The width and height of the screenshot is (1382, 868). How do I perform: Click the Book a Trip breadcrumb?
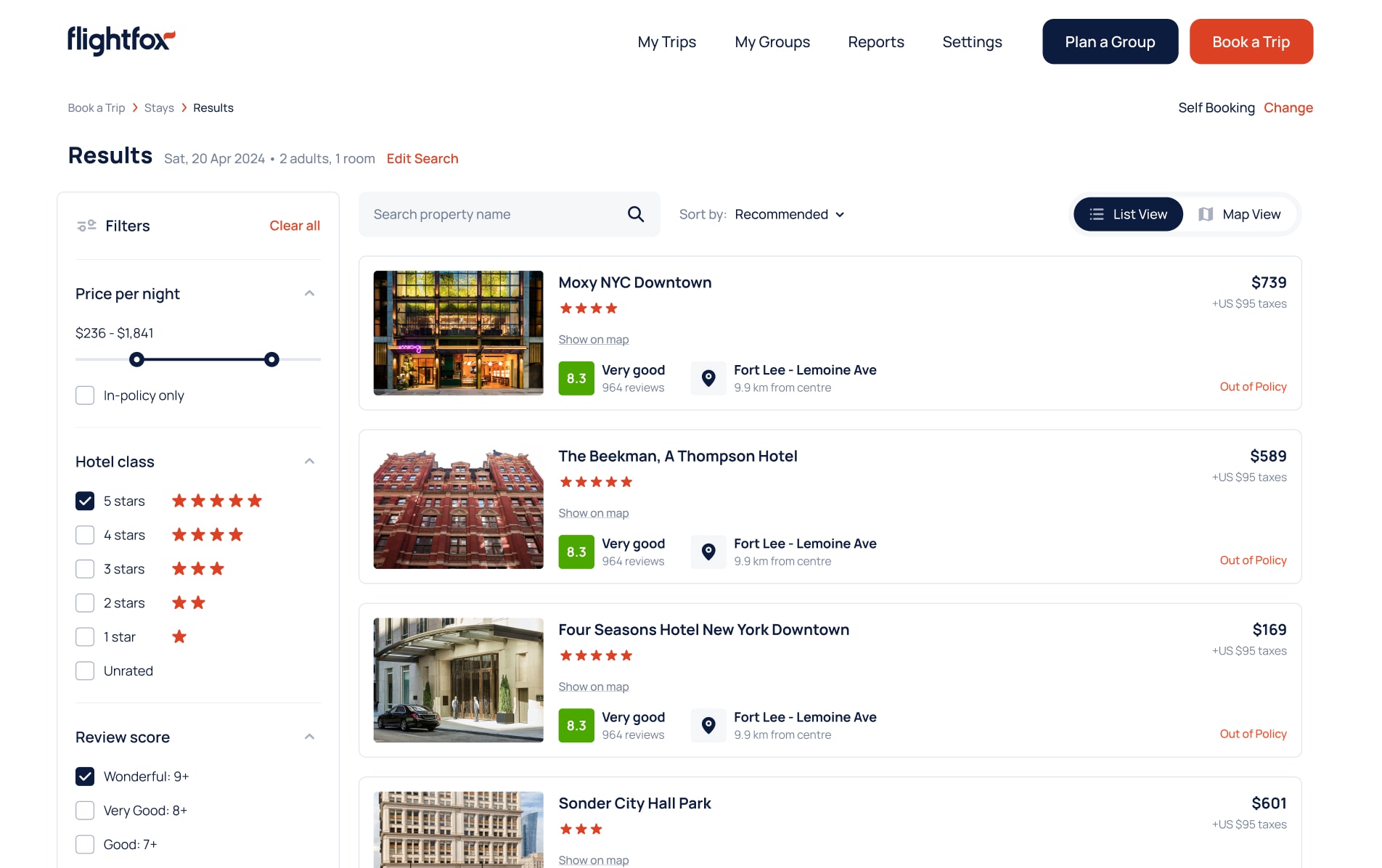[x=96, y=107]
